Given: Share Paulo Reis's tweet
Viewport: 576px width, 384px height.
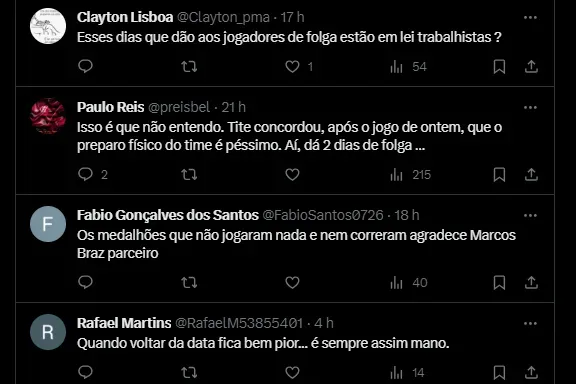Looking at the screenshot, I should [531, 175].
